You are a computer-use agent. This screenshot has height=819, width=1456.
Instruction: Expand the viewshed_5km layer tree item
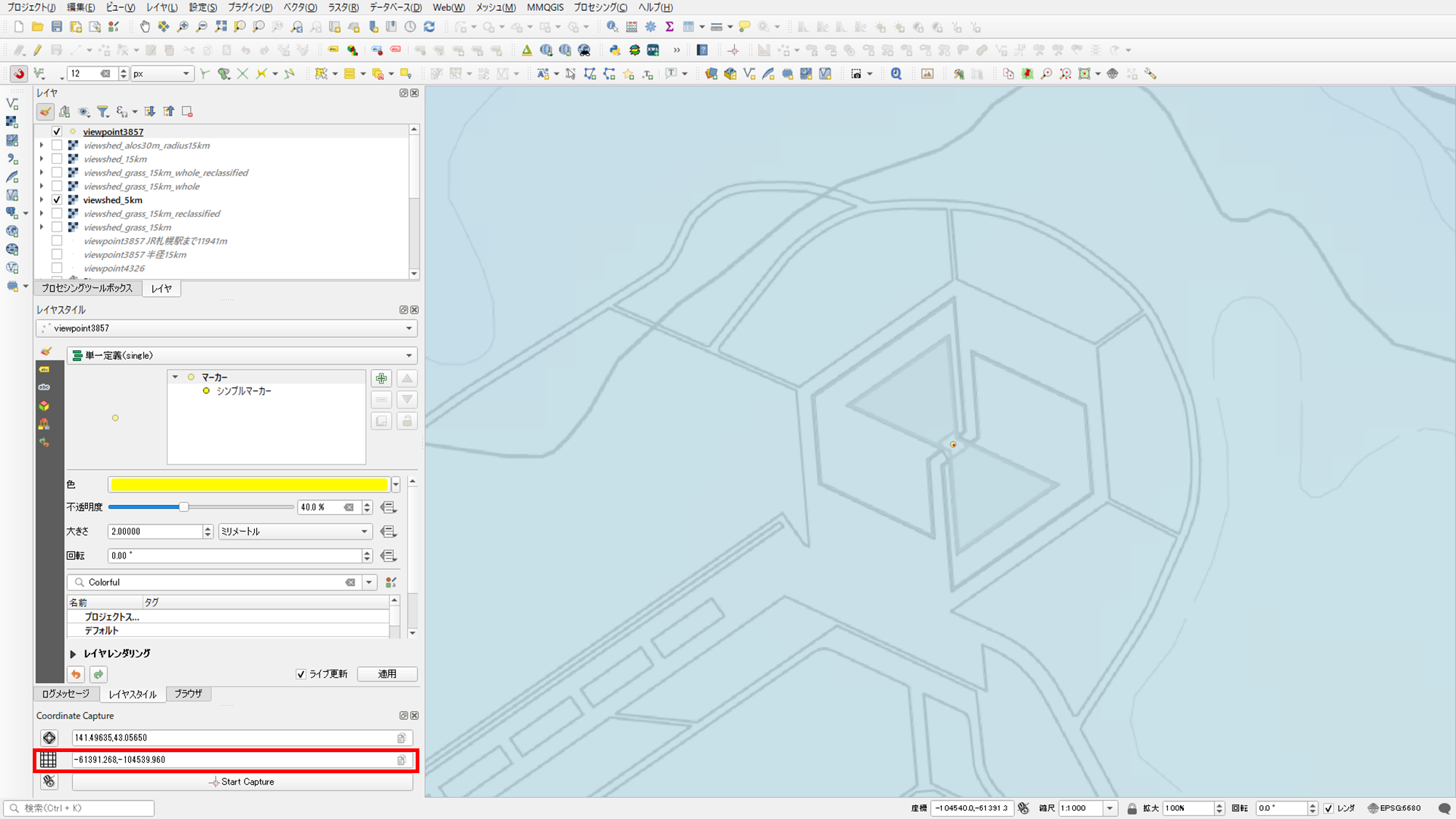click(41, 199)
